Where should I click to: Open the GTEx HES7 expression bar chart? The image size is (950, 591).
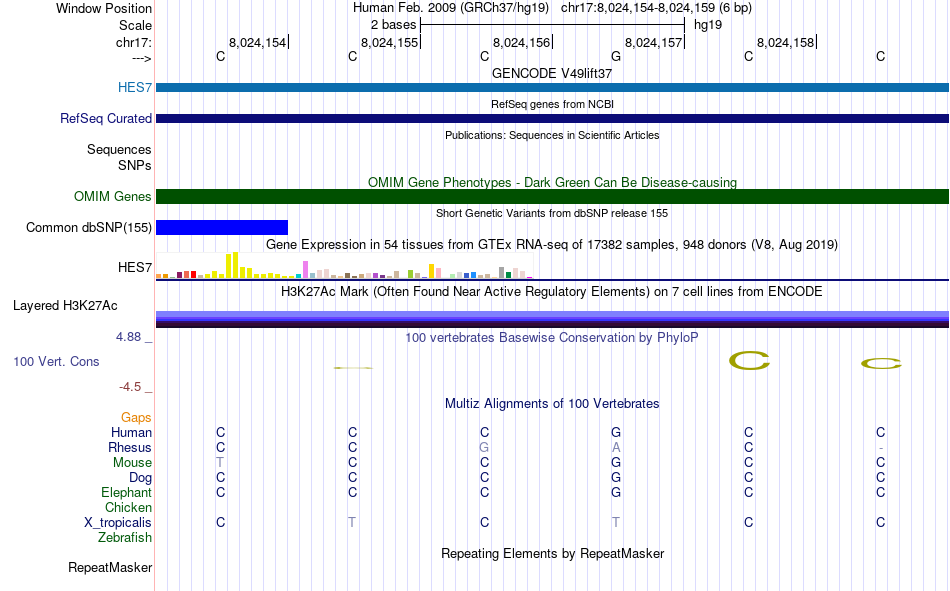point(344,265)
